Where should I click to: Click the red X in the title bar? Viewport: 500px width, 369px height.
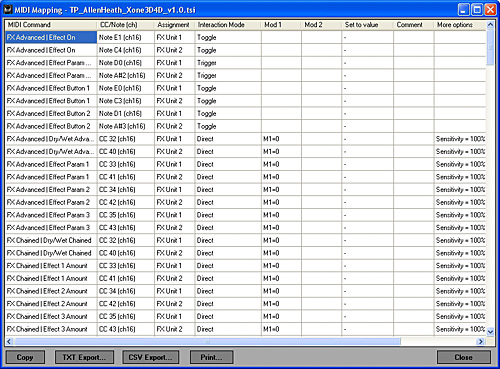(x=490, y=10)
